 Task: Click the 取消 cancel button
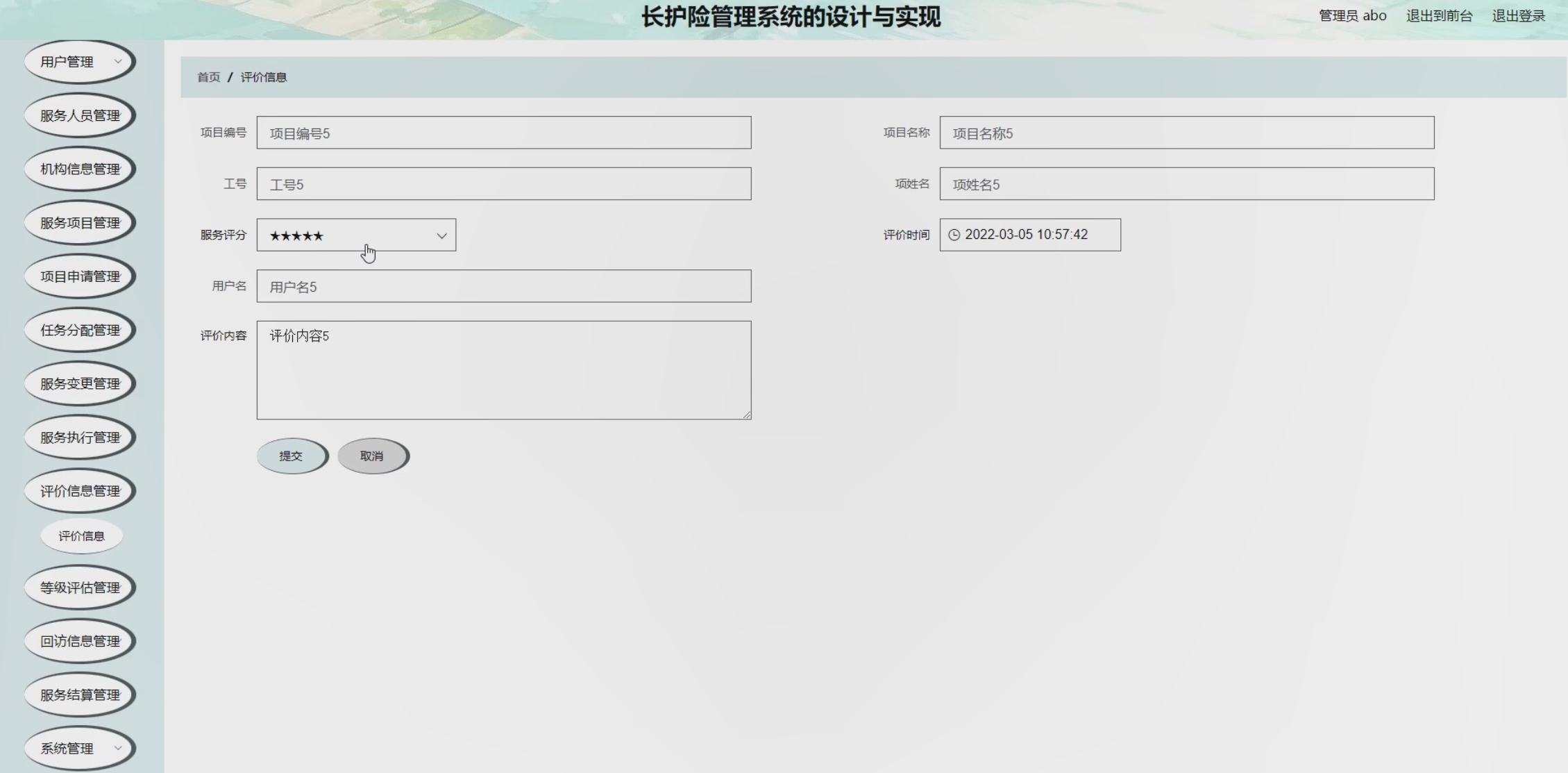point(373,456)
